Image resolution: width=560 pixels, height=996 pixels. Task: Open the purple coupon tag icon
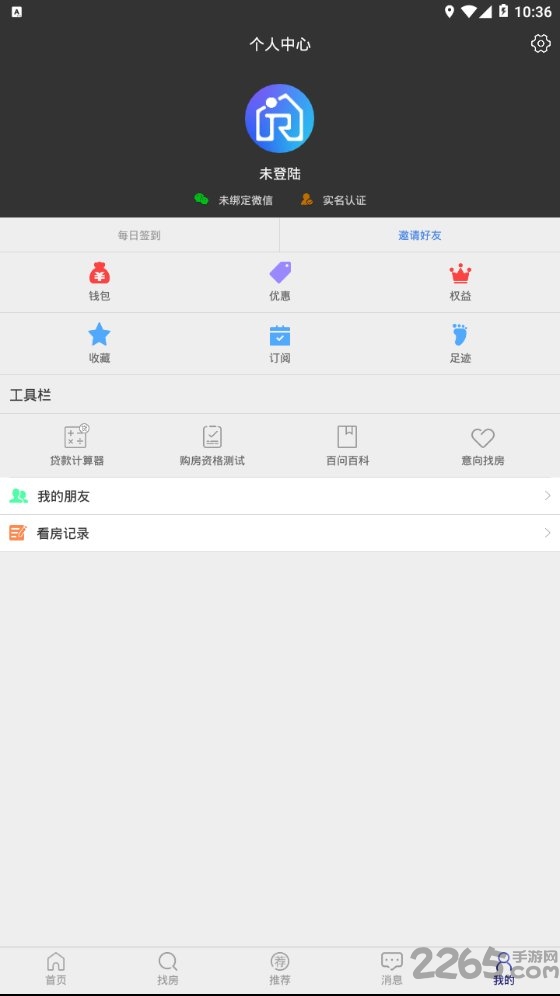(280, 273)
